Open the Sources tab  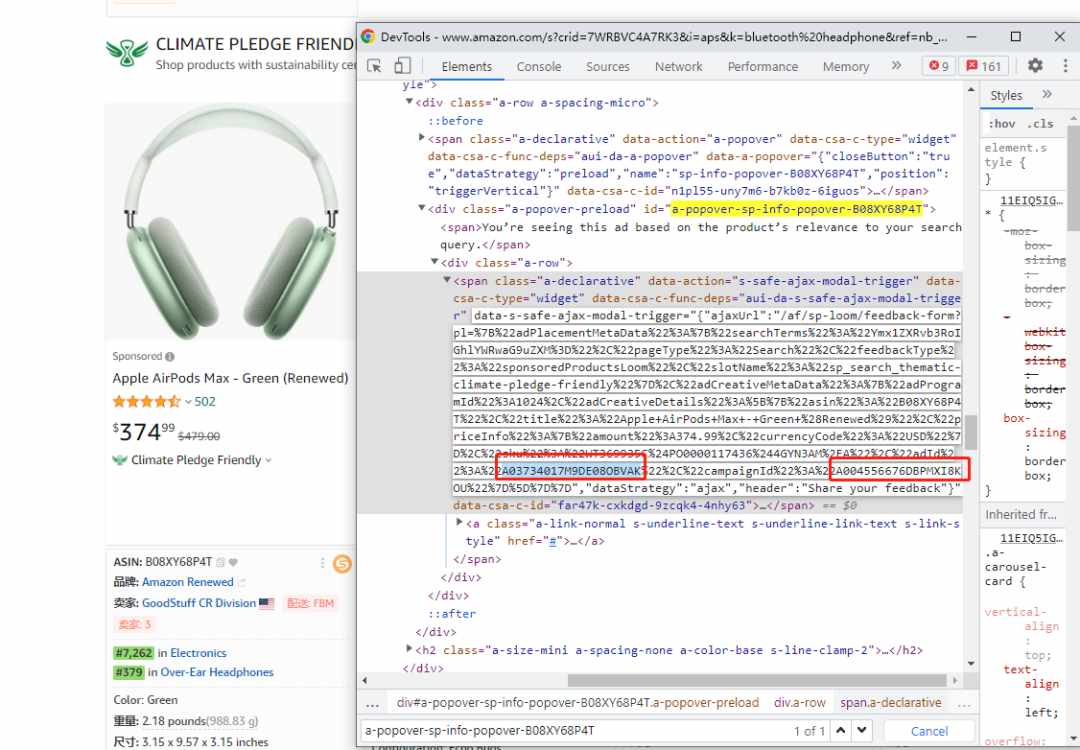(608, 66)
